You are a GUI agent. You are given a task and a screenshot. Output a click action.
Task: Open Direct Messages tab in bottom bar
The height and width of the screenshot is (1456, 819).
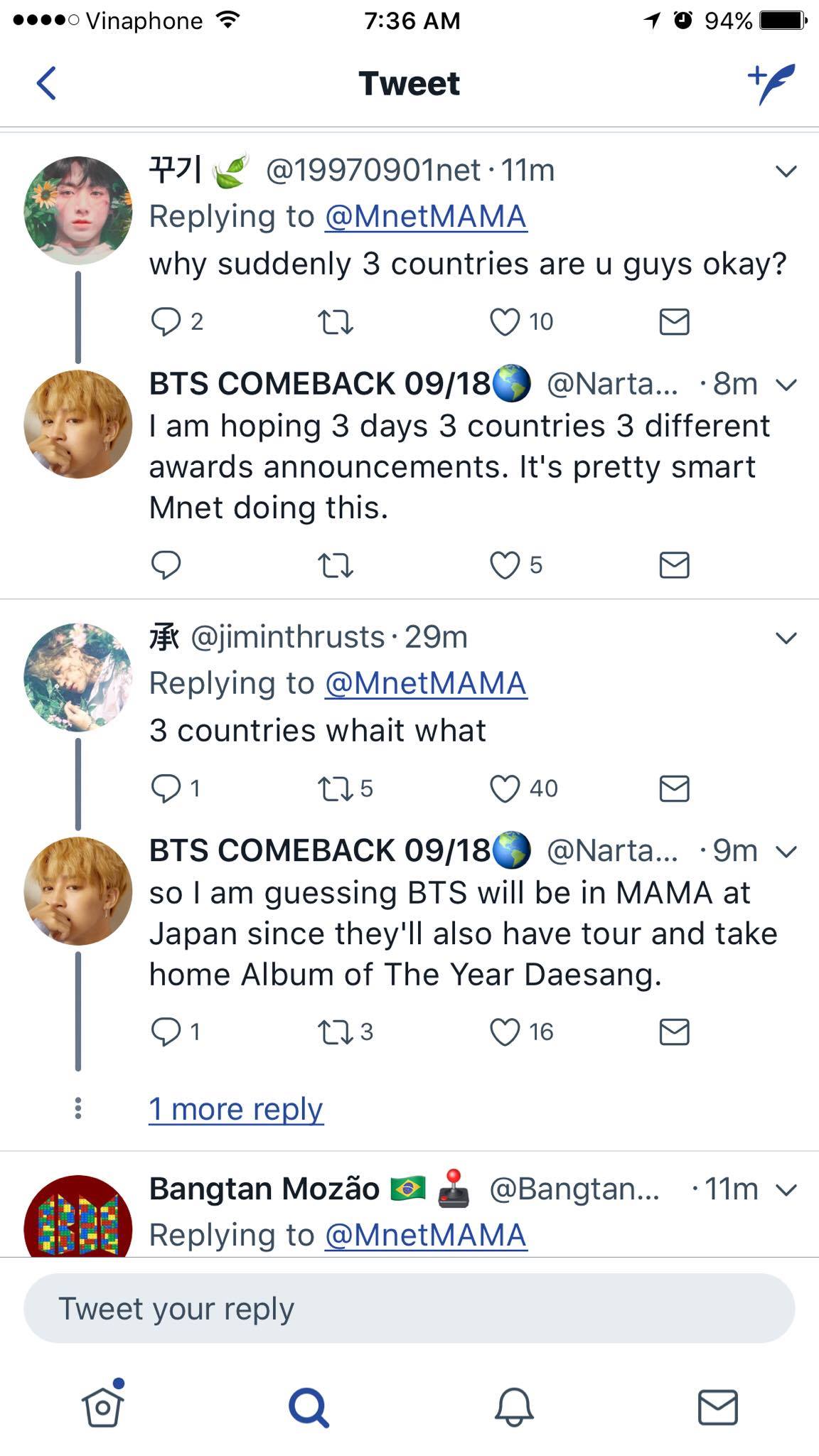(x=718, y=1406)
